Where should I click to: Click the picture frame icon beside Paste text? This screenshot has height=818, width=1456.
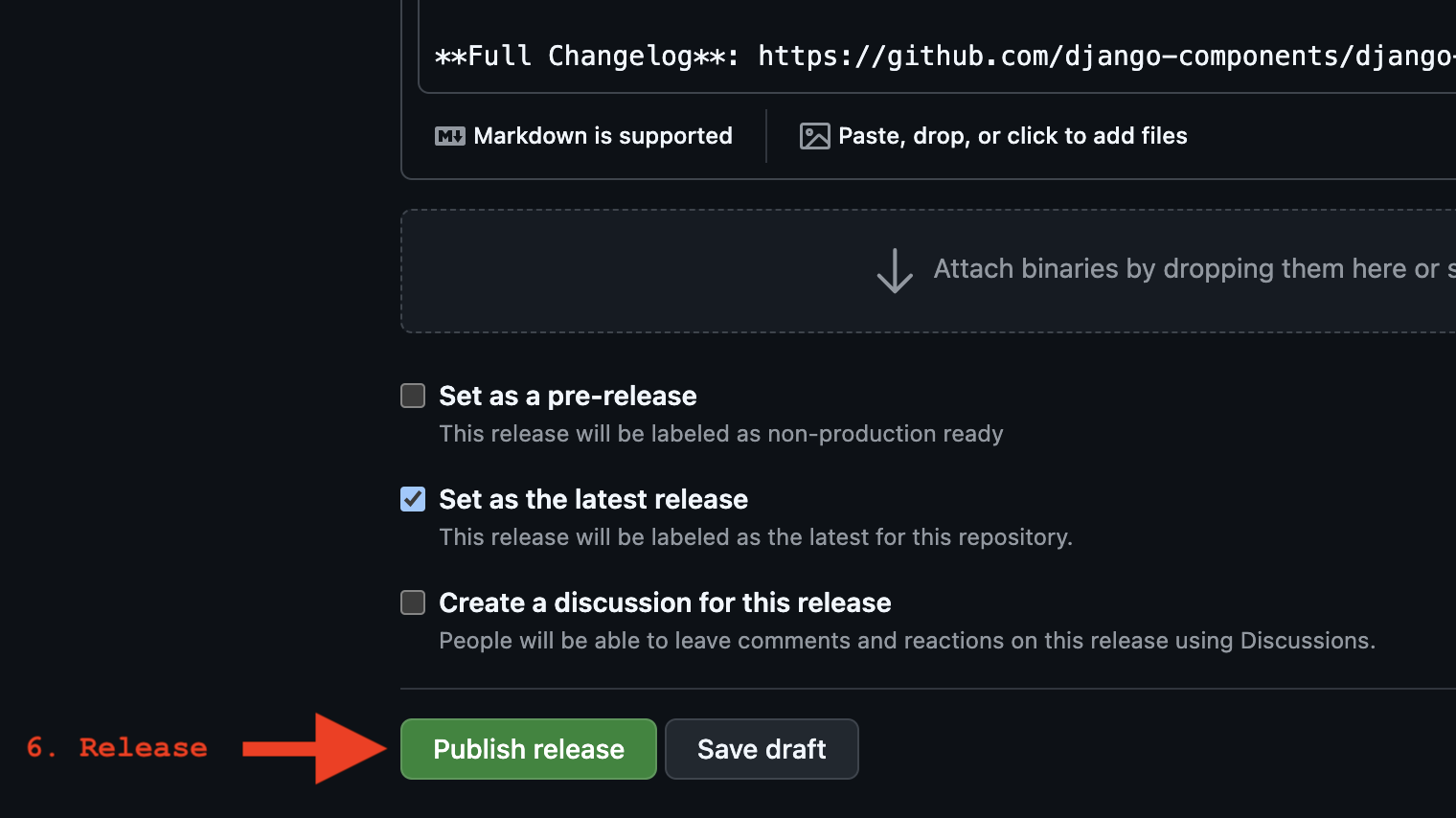(x=814, y=136)
